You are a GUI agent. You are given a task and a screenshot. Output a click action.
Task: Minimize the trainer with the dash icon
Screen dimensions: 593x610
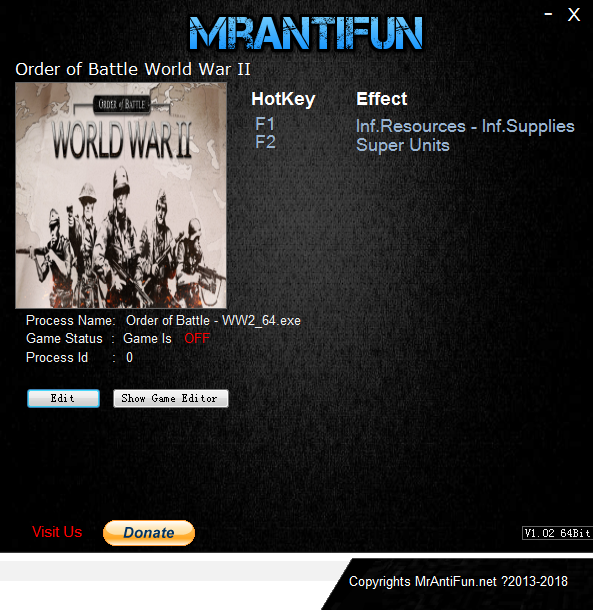(548, 14)
